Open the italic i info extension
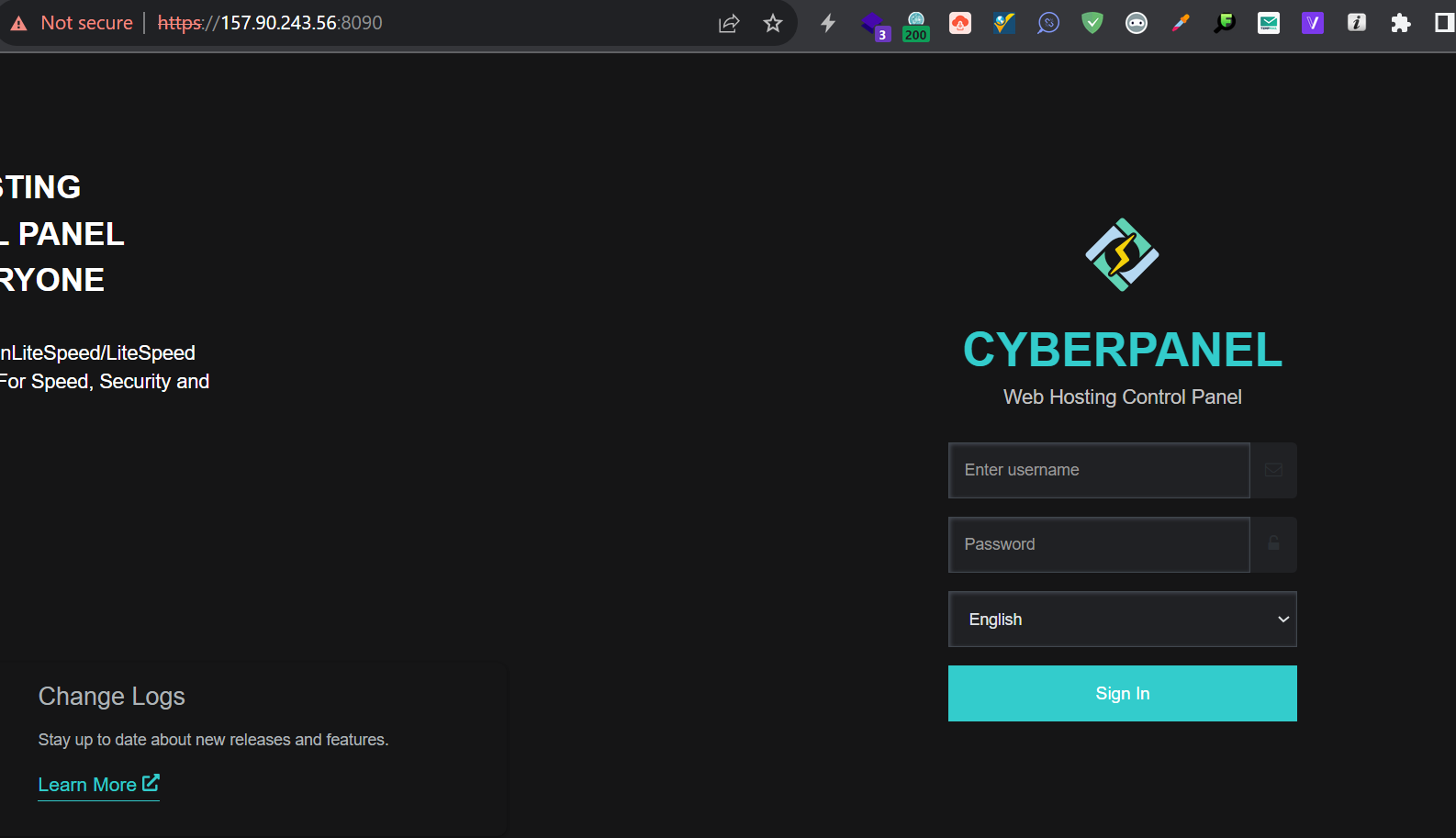 click(x=1357, y=23)
